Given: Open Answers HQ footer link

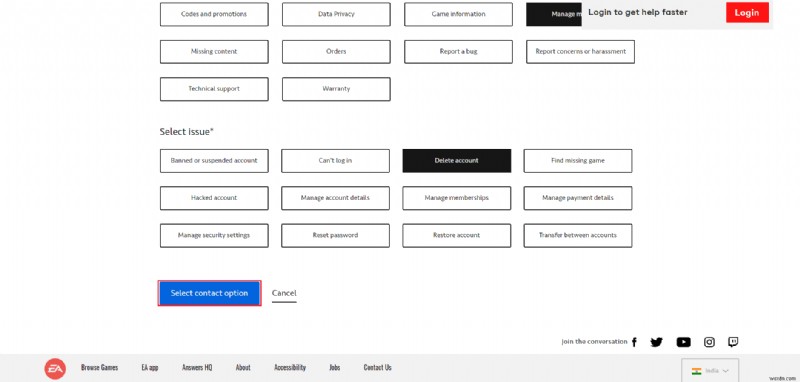Looking at the screenshot, I should pos(197,367).
